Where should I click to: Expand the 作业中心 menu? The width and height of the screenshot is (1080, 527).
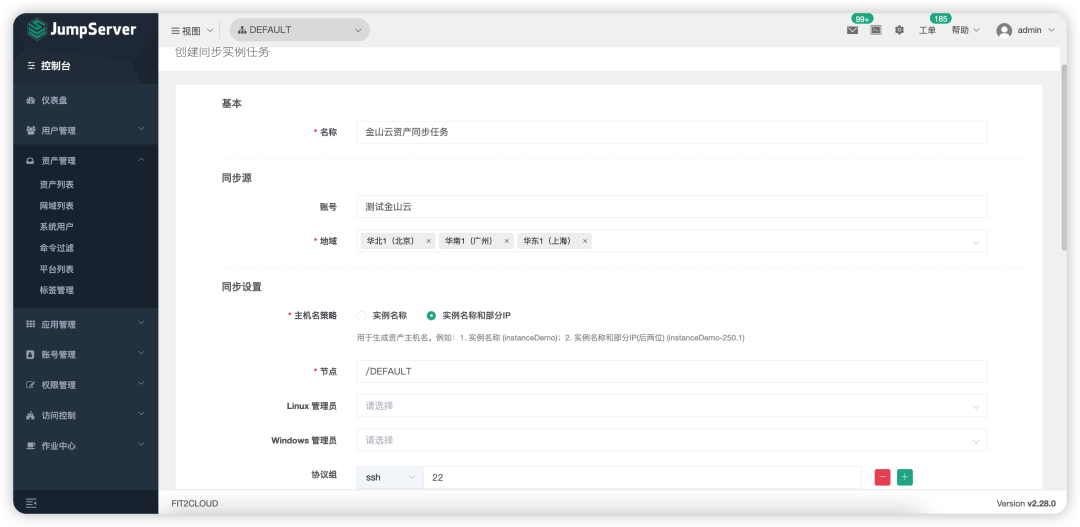(85, 446)
